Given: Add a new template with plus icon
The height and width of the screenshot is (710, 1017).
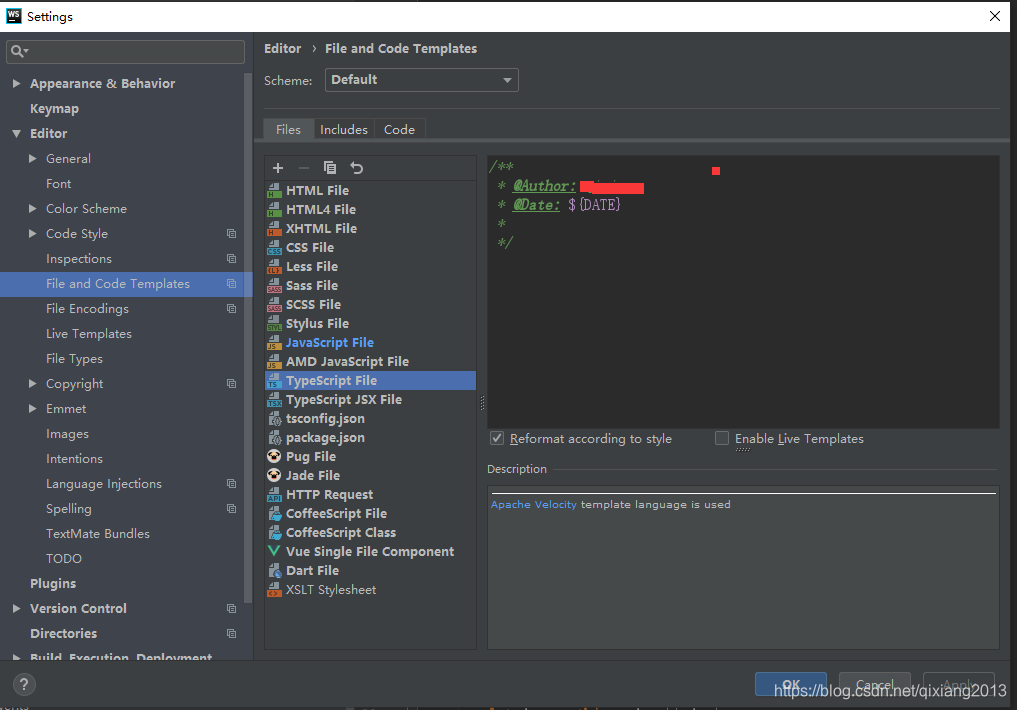Looking at the screenshot, I should click(x=278, y=168).
